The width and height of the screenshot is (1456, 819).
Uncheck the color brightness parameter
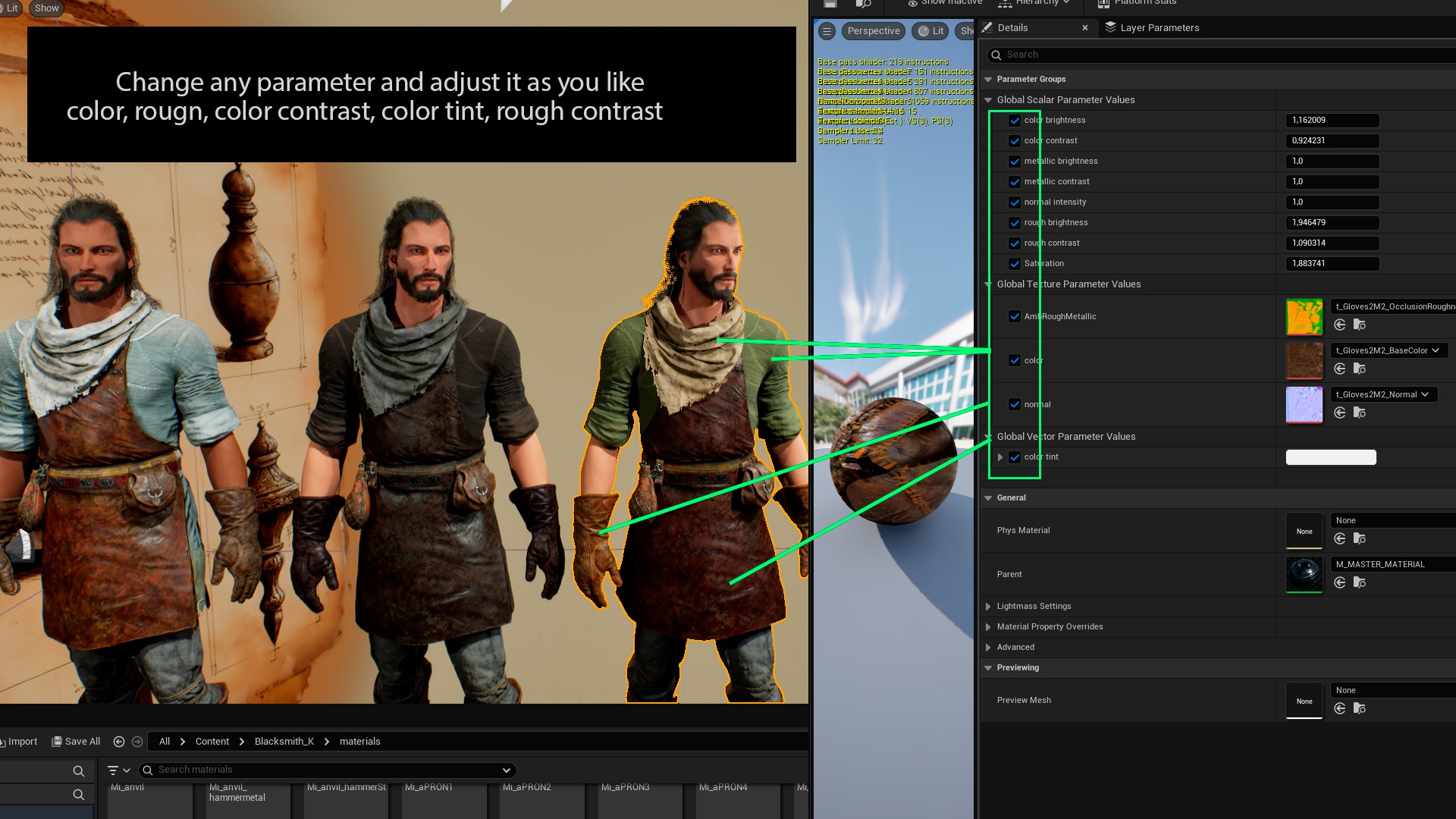coord(1015,121)
